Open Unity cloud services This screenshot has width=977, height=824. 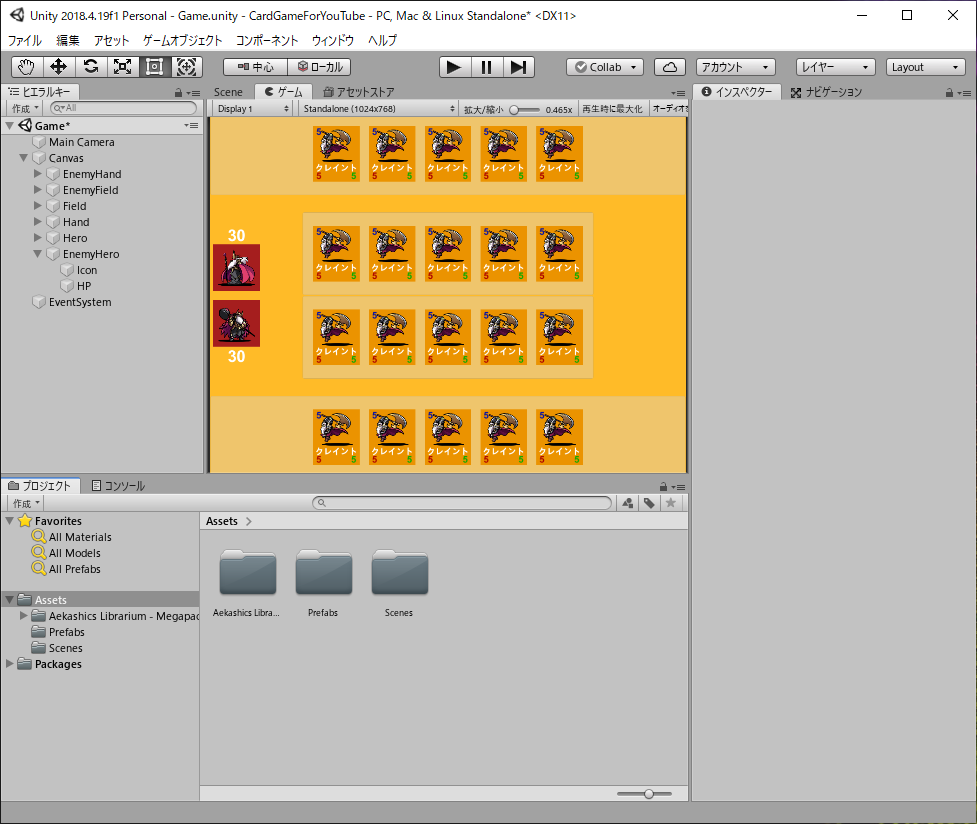coord(670,67)
